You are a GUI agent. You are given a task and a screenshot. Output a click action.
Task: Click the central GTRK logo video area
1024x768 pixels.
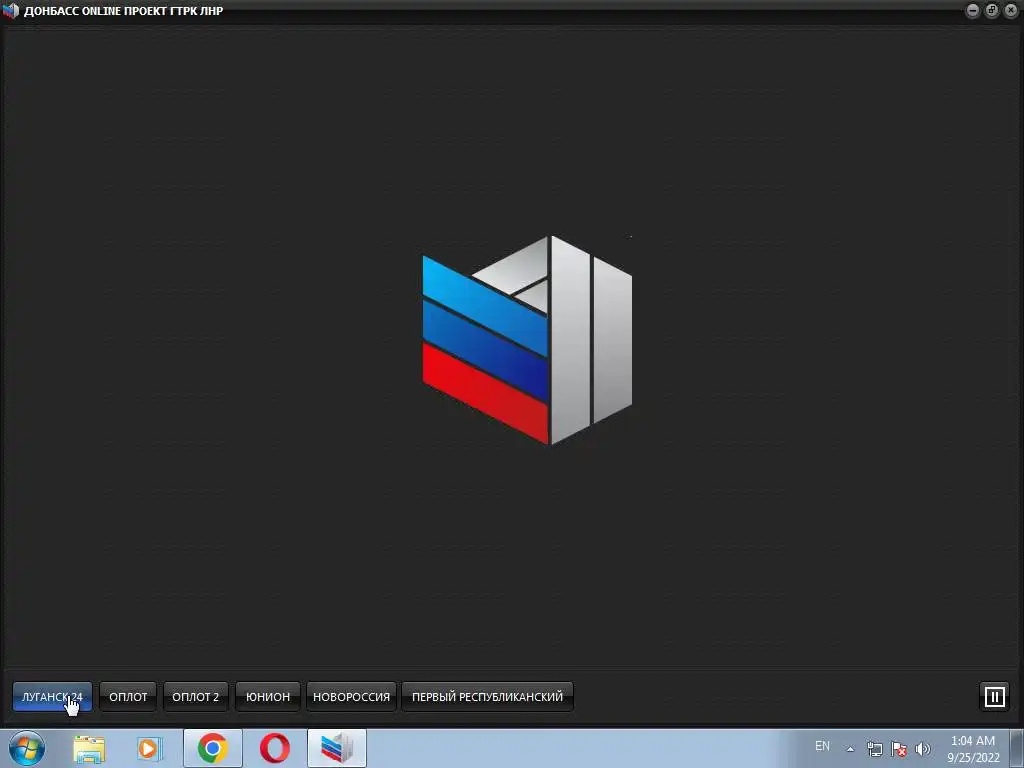(x=528, y=340)
